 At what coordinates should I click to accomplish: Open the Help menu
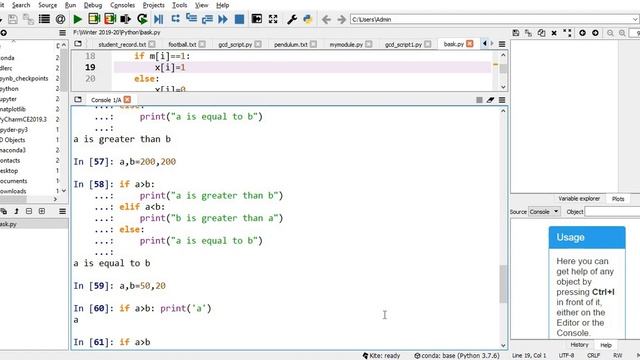click(222, 5)
